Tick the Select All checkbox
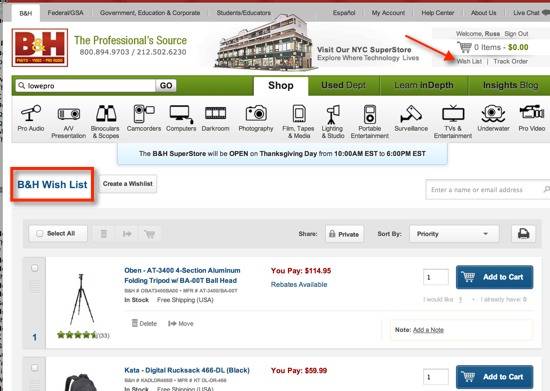 click(40, 234)
